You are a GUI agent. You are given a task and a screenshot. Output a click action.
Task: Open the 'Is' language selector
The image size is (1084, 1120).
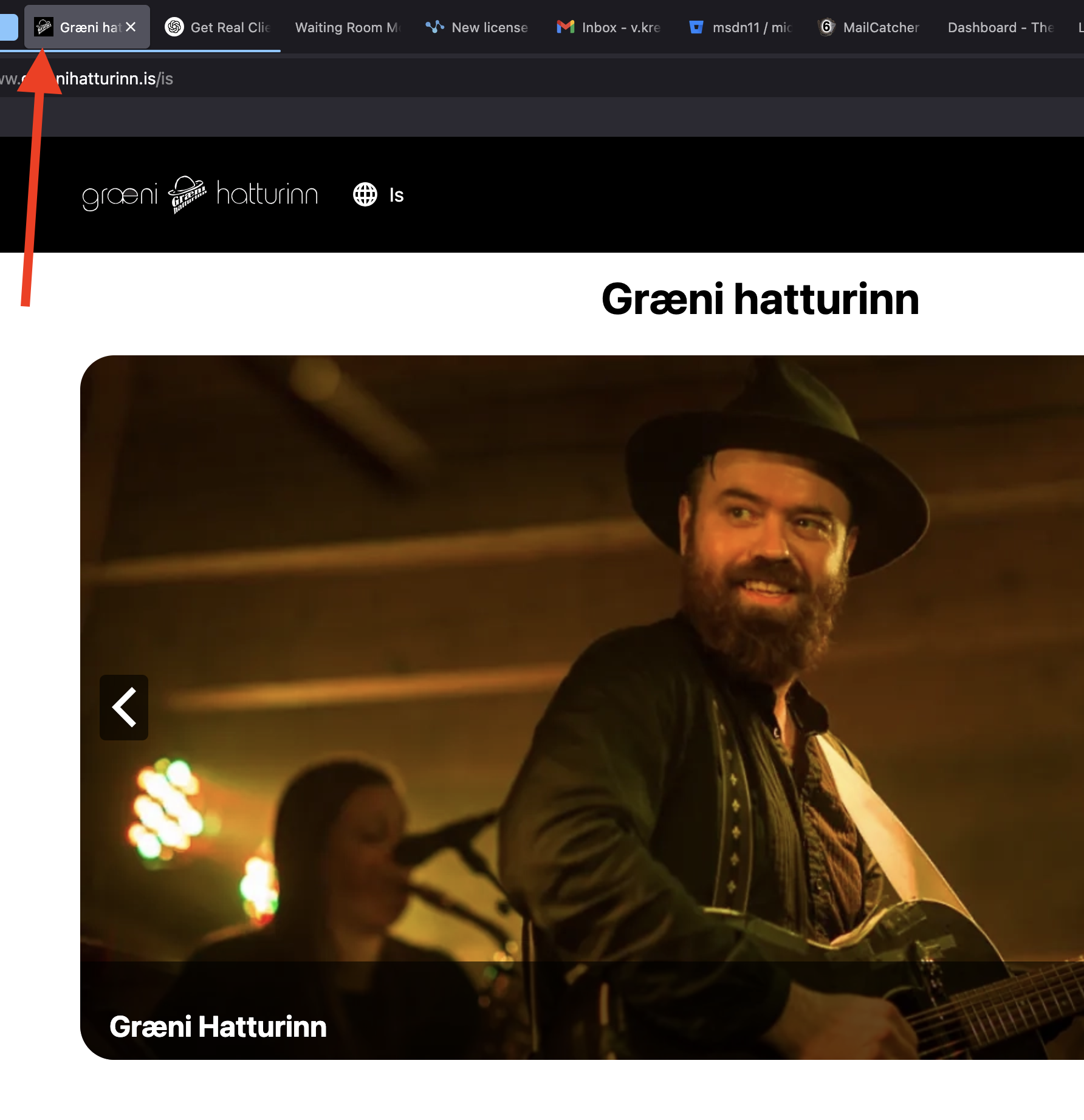click(396, 195)
